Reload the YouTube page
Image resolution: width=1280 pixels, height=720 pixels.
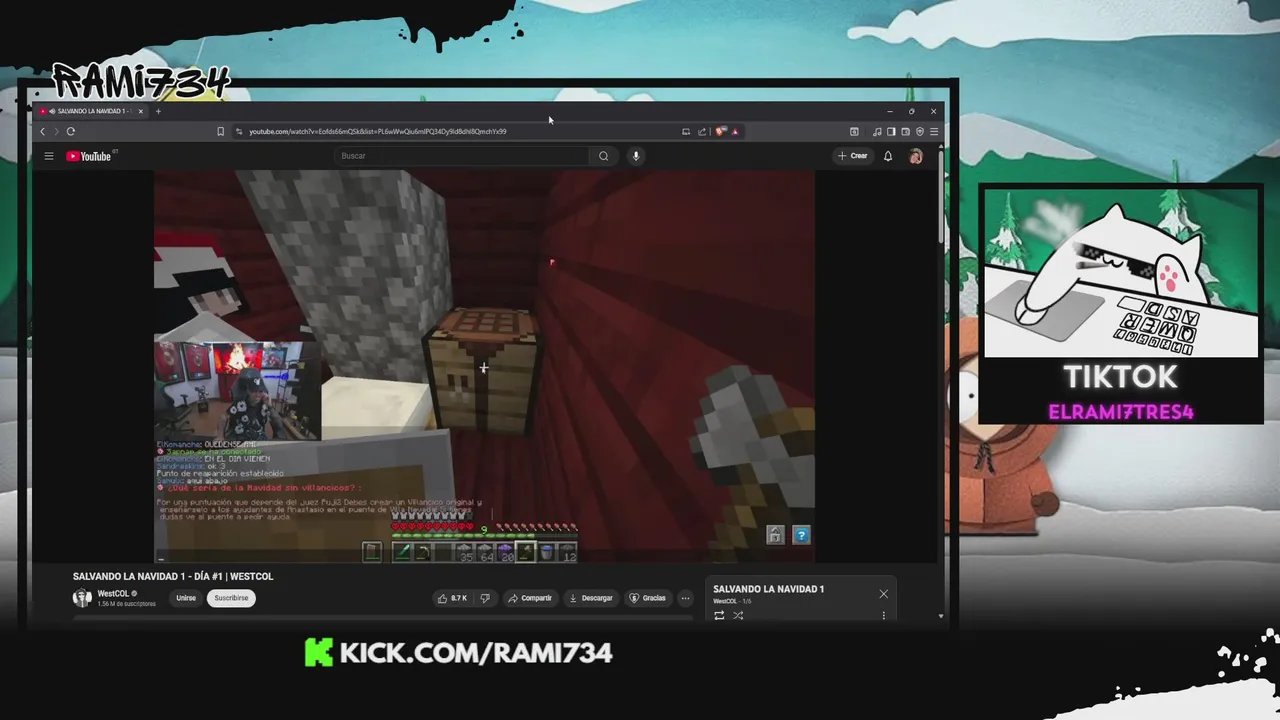(x=71, y=131)
